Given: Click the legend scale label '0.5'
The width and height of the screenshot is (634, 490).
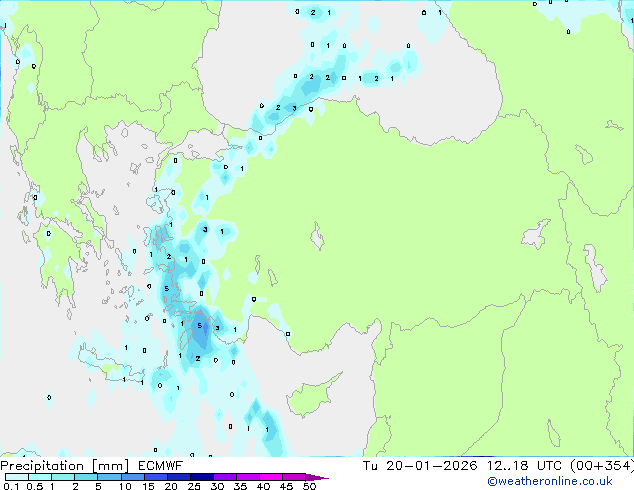Looking at the screenshot, I should click(34, 486).
